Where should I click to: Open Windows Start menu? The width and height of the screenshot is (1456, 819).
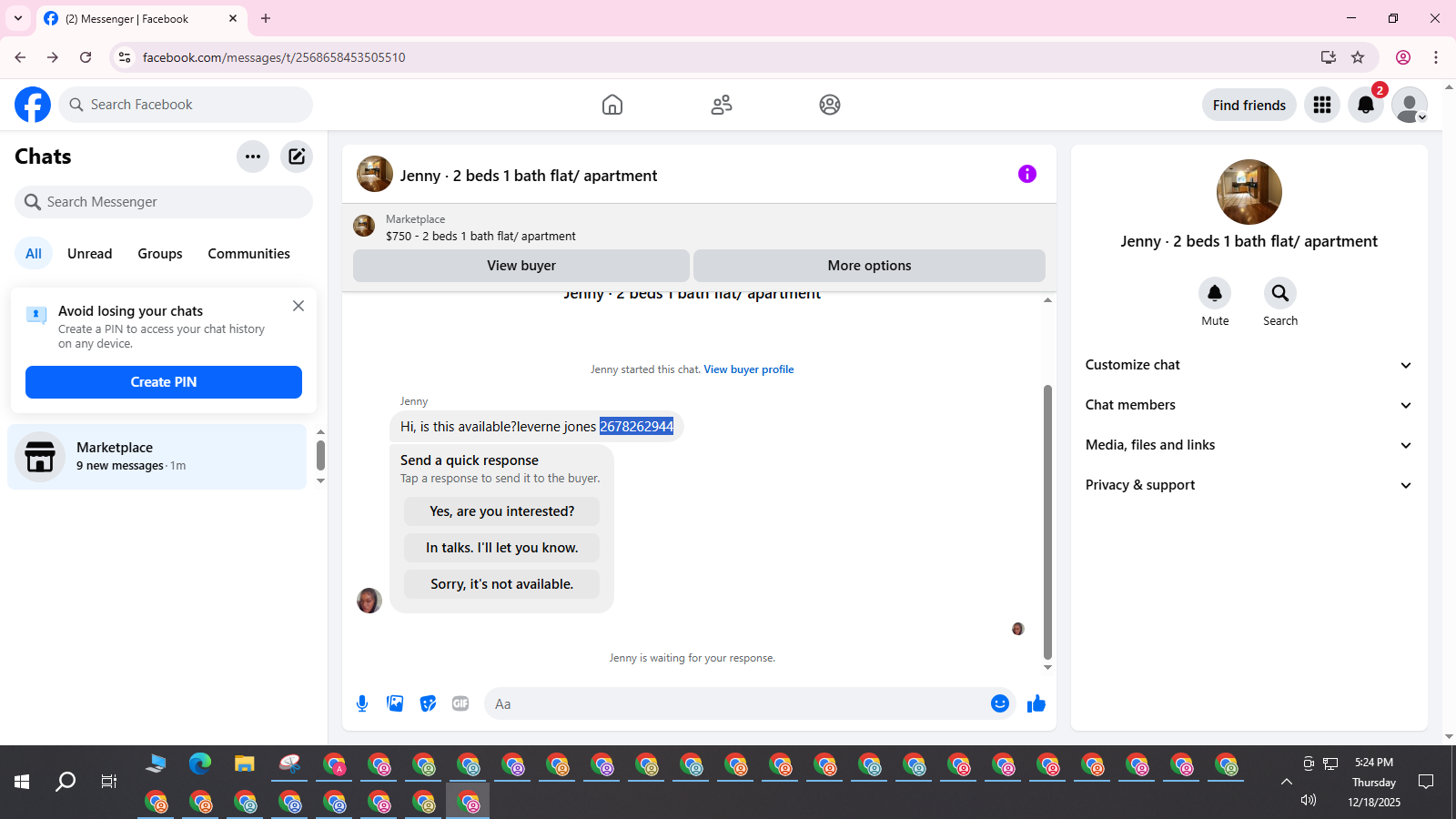click(x=22, y=782)
